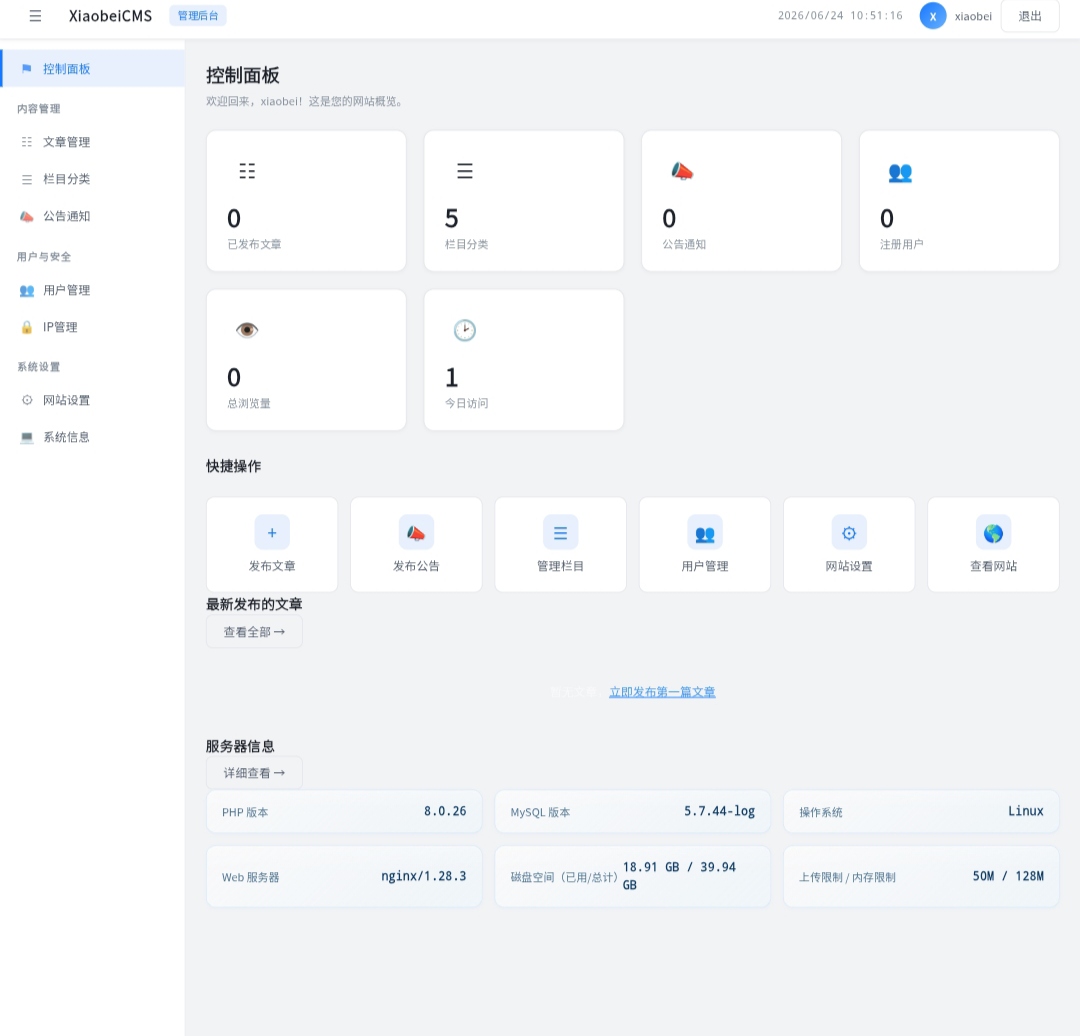Select IP管理 in the sidebar

[x=93, y=327]
